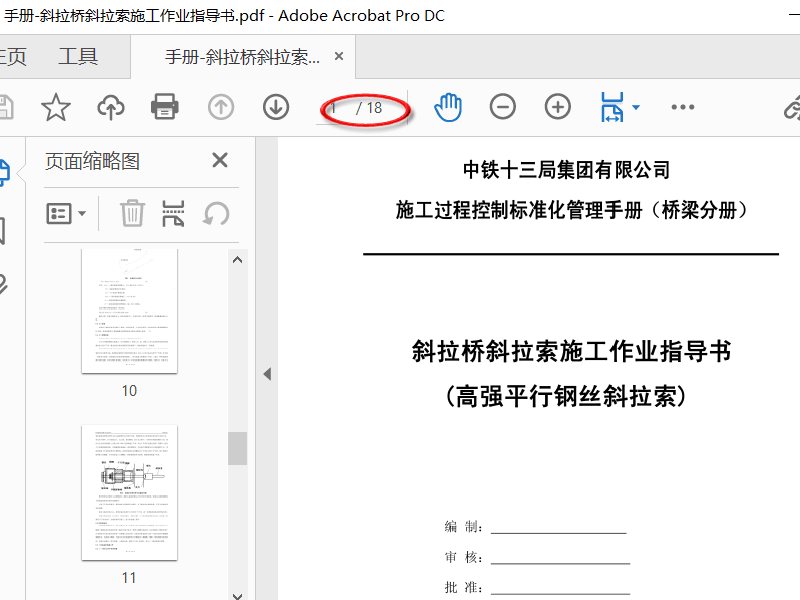Open more tools ellipsis menu
The image size is (800, 600).
(x=683, y=107)
